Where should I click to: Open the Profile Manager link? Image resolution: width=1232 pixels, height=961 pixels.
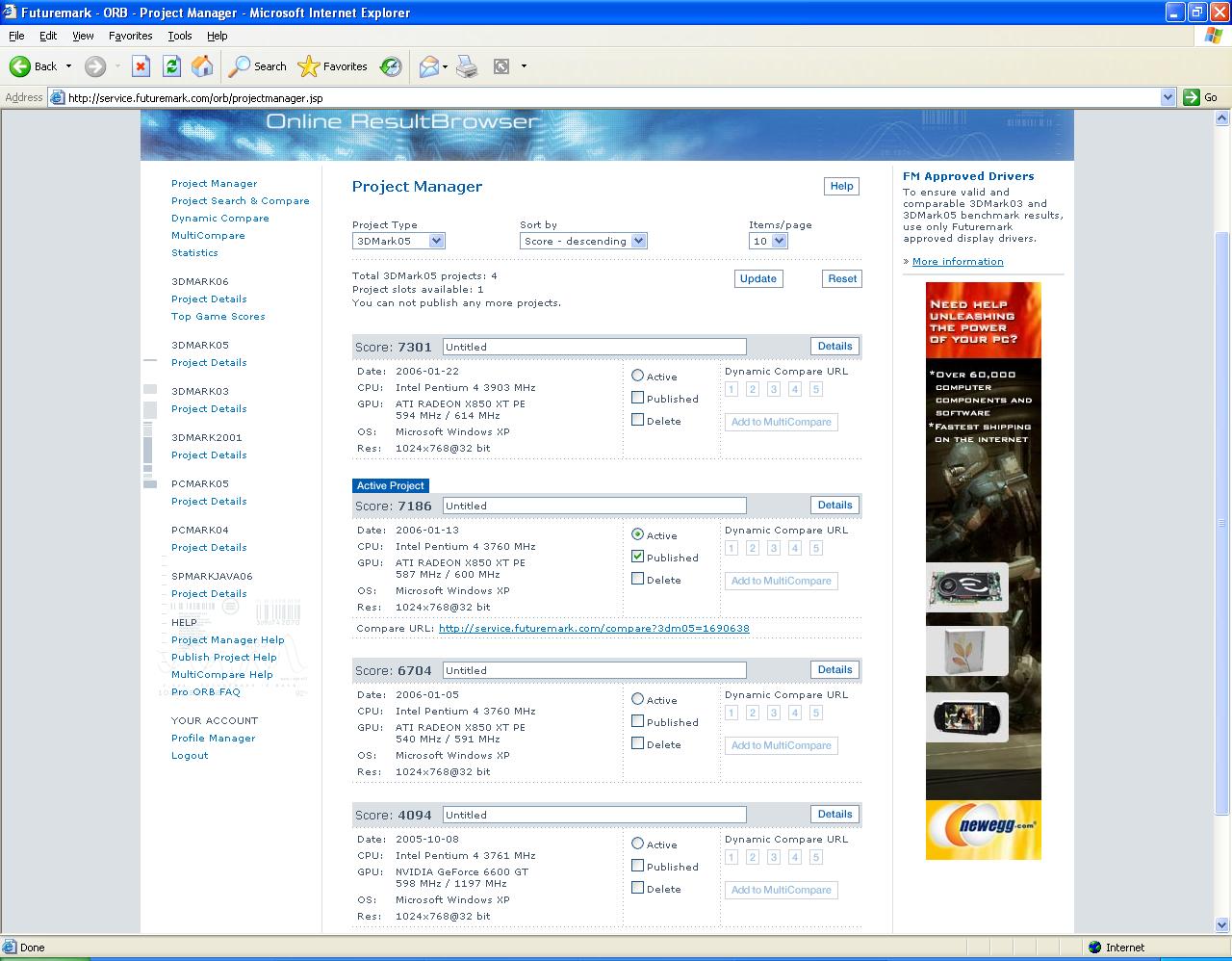[214, 738]
